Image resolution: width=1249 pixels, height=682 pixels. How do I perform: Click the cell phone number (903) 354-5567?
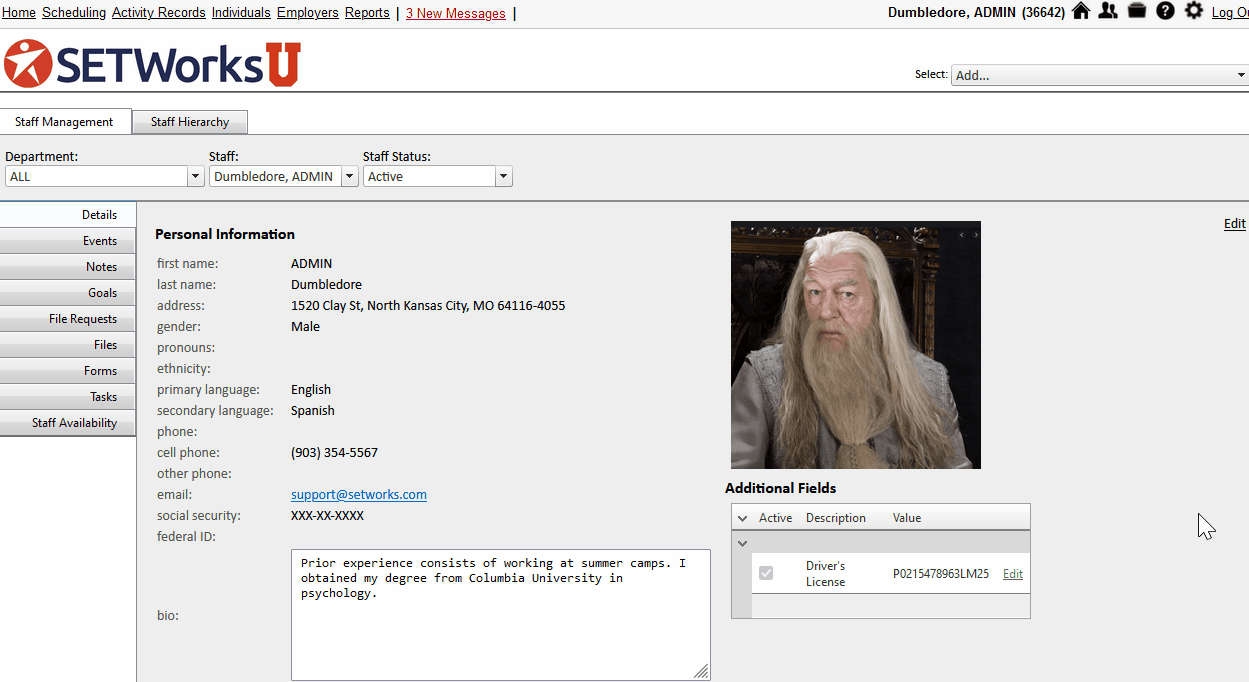[334, 452]
